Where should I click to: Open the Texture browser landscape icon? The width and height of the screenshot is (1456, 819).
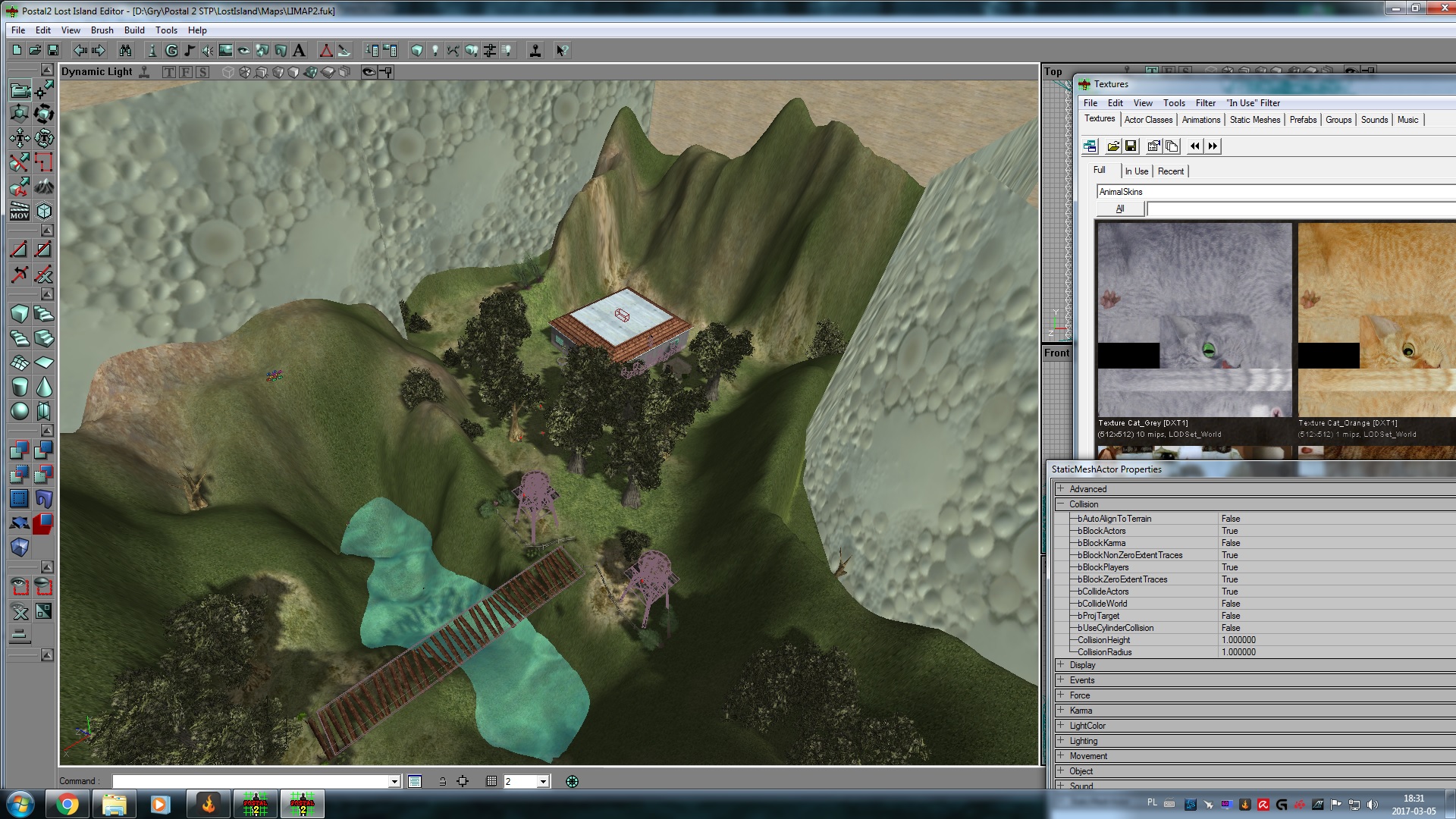(x=226, y=51)
